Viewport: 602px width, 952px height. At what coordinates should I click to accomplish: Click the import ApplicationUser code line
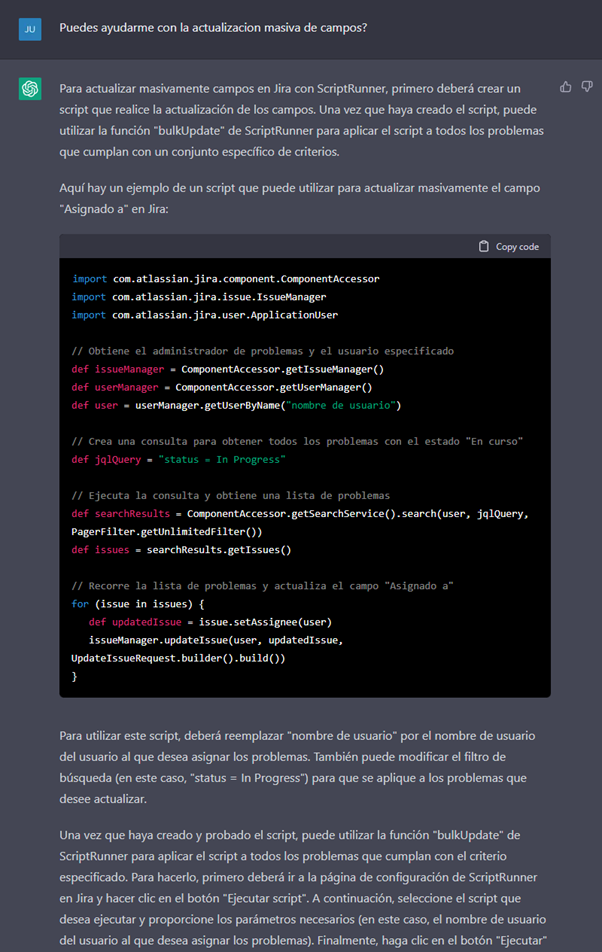tap(204, 315)
